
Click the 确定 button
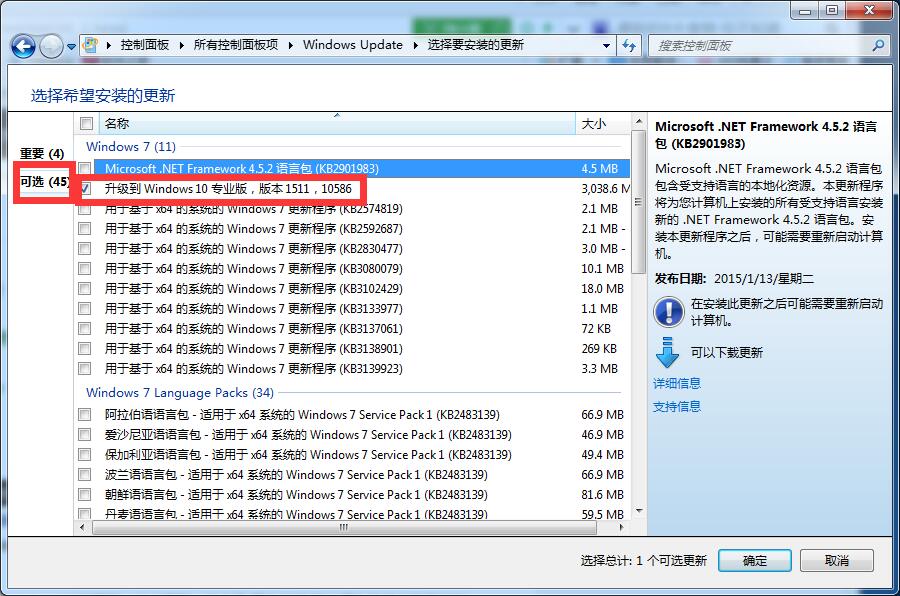click(x=754, y=561)
